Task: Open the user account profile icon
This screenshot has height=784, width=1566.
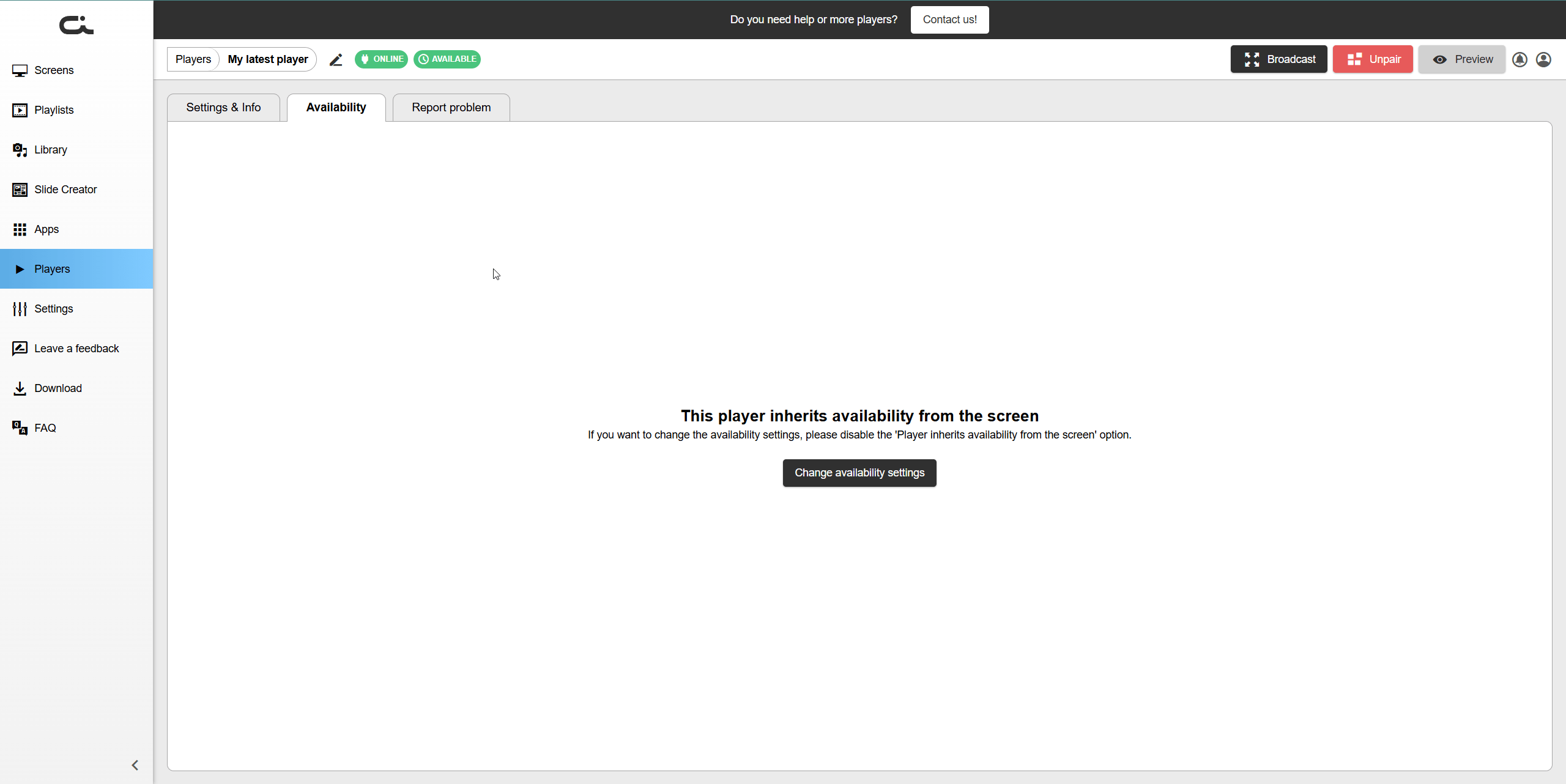Action: [1543, 59]
